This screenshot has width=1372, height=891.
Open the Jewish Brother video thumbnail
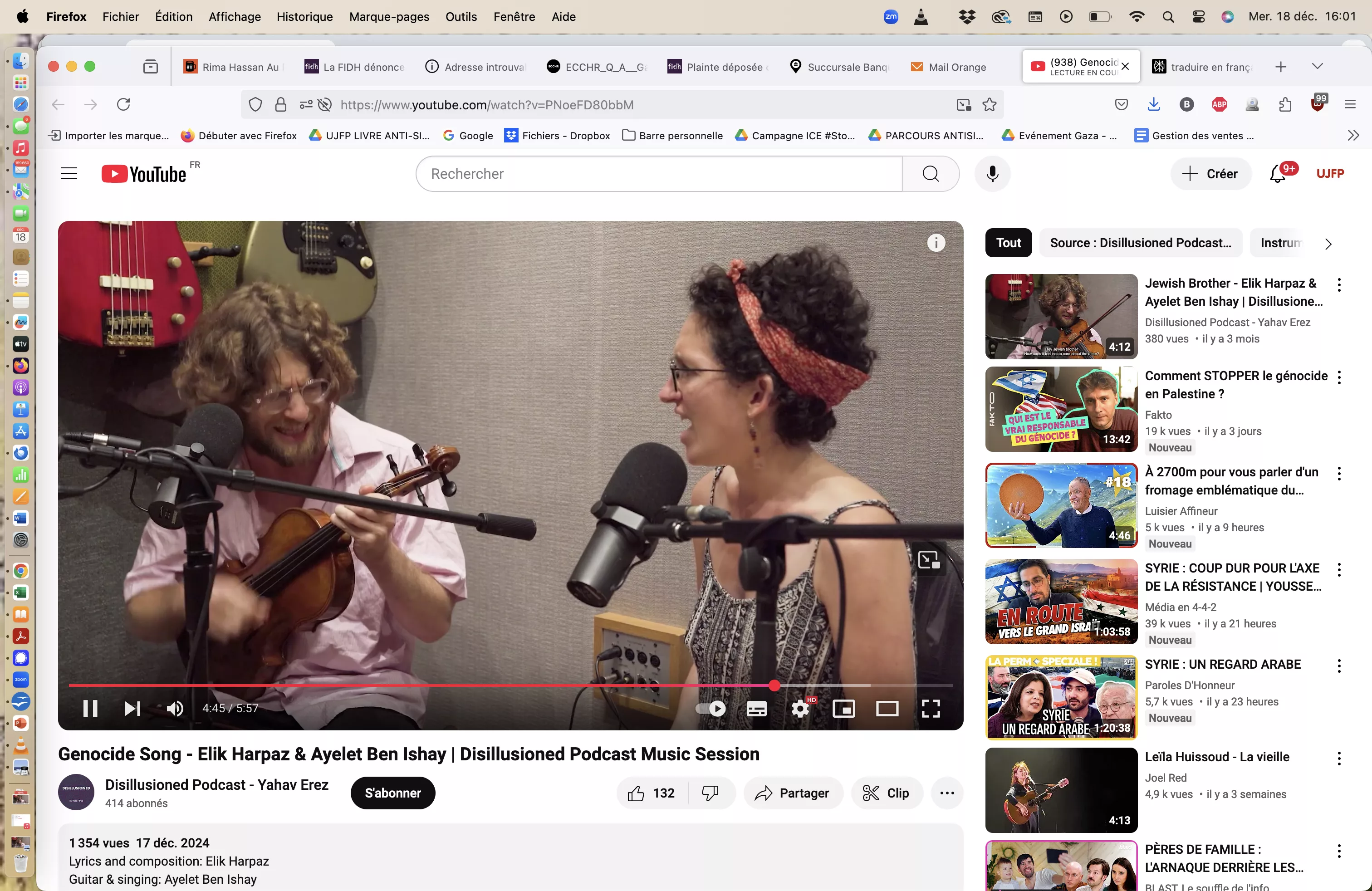coord(1061,316)
